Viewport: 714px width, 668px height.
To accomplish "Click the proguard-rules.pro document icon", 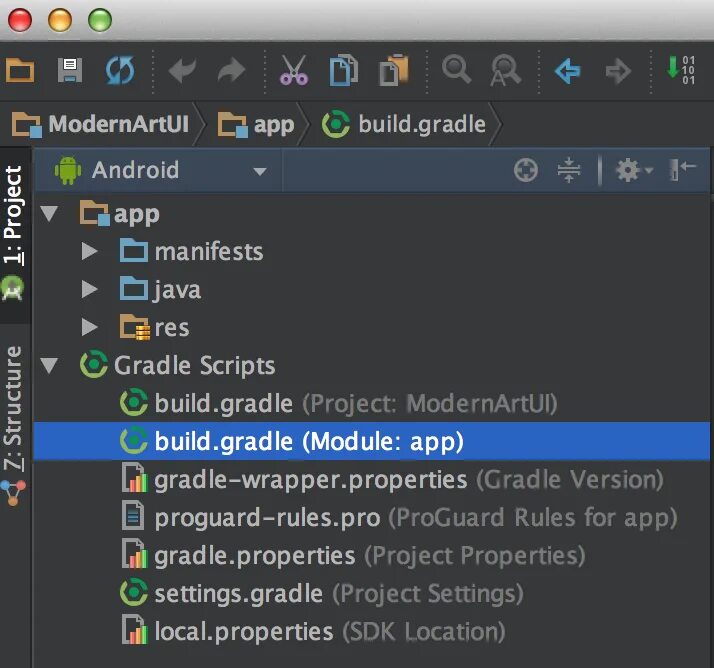I will (x=133, y=515).
